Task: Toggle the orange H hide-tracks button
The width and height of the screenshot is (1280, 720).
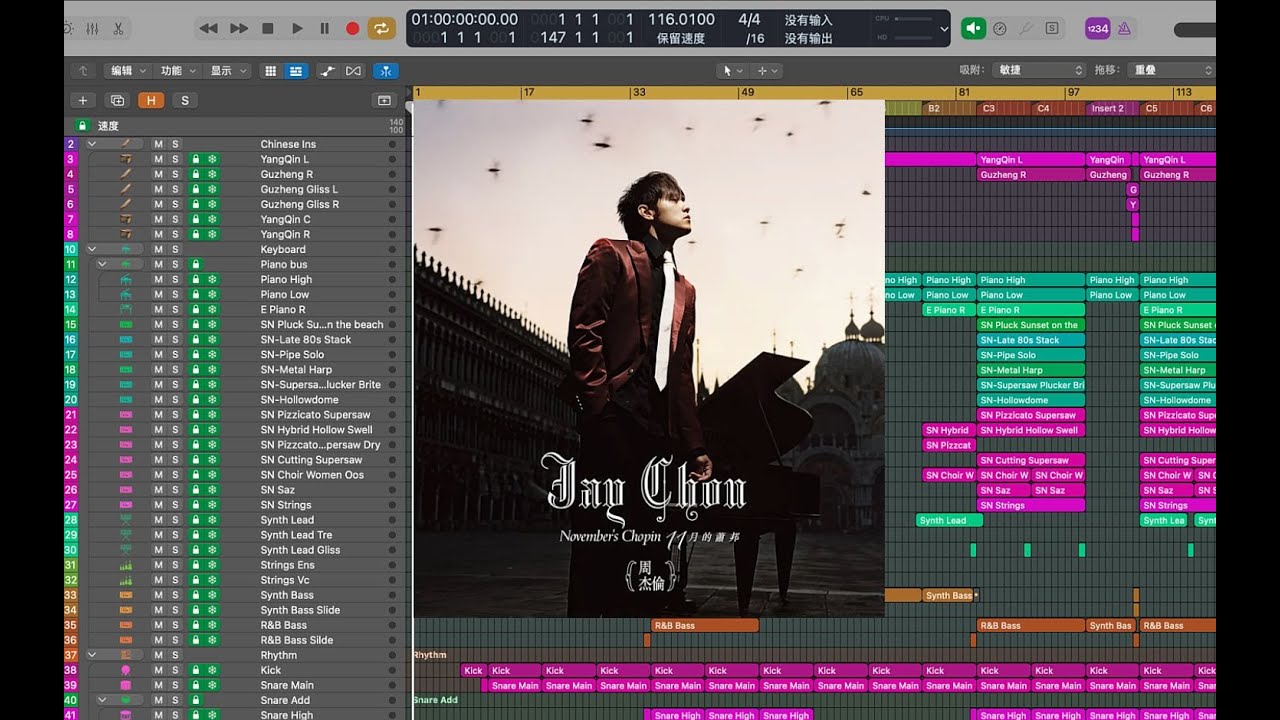Action: 152,100
